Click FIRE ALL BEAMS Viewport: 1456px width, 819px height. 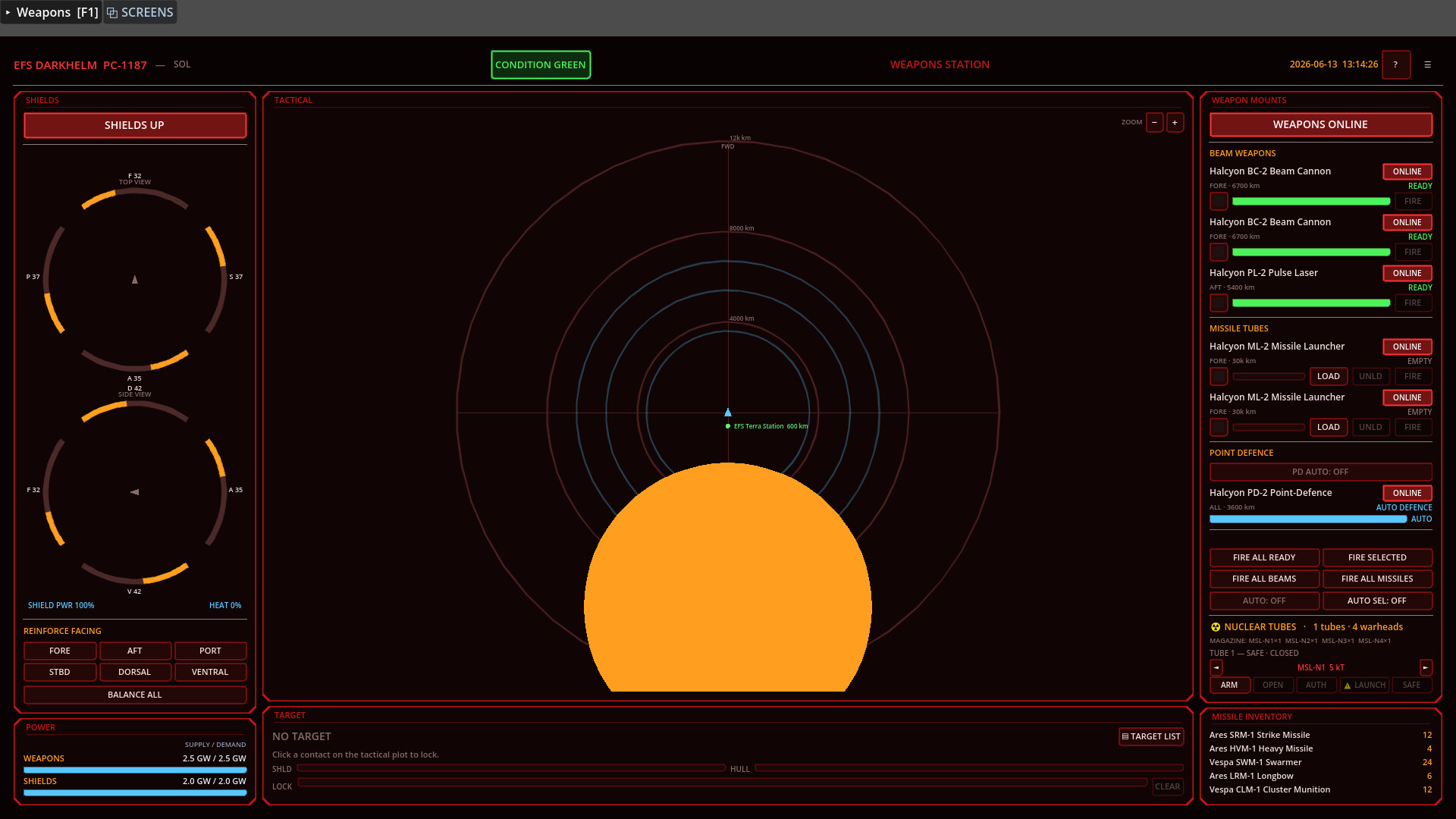pos(1264,579)
